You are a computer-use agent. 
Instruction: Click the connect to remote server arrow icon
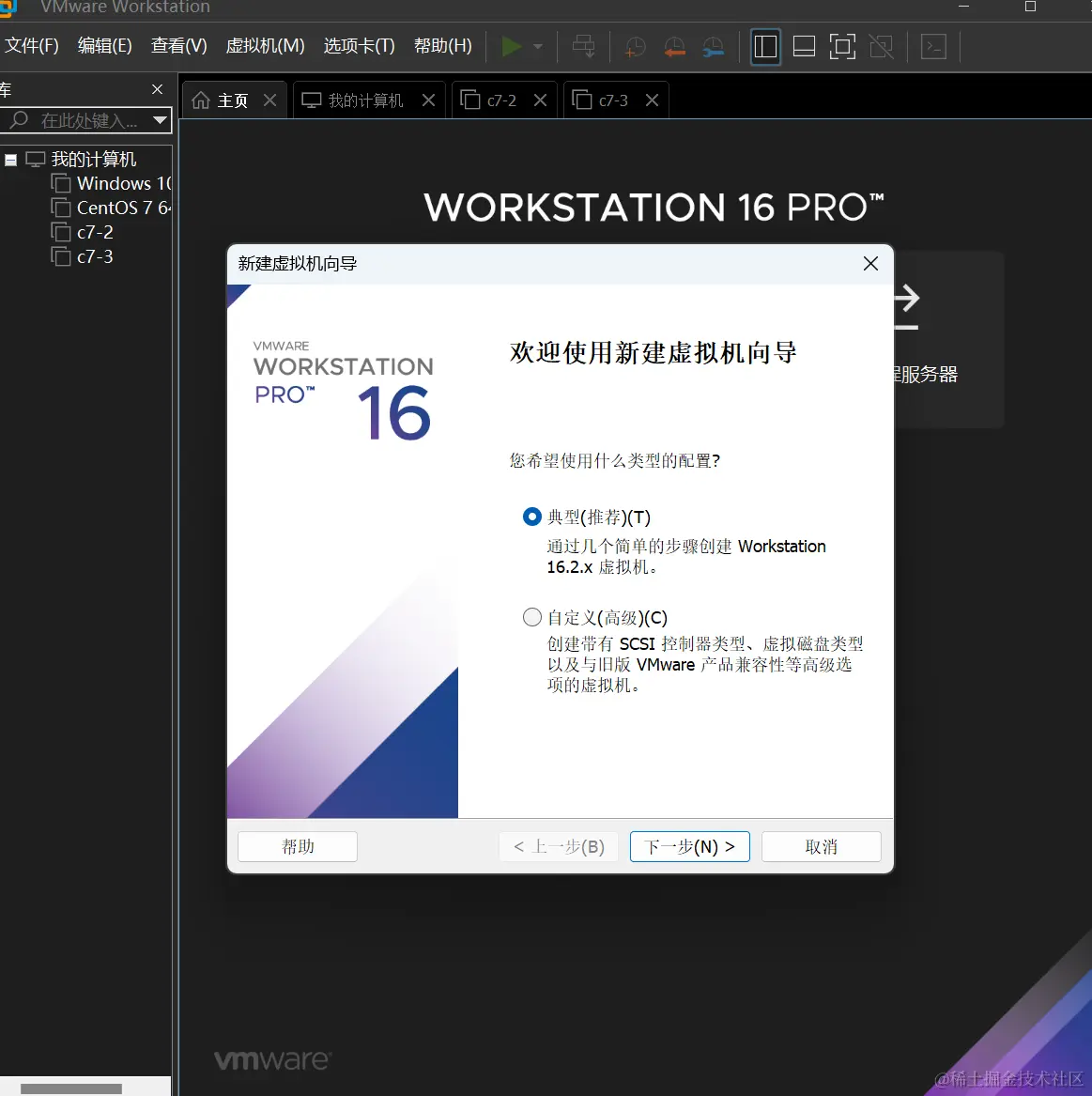click(907, 306)
